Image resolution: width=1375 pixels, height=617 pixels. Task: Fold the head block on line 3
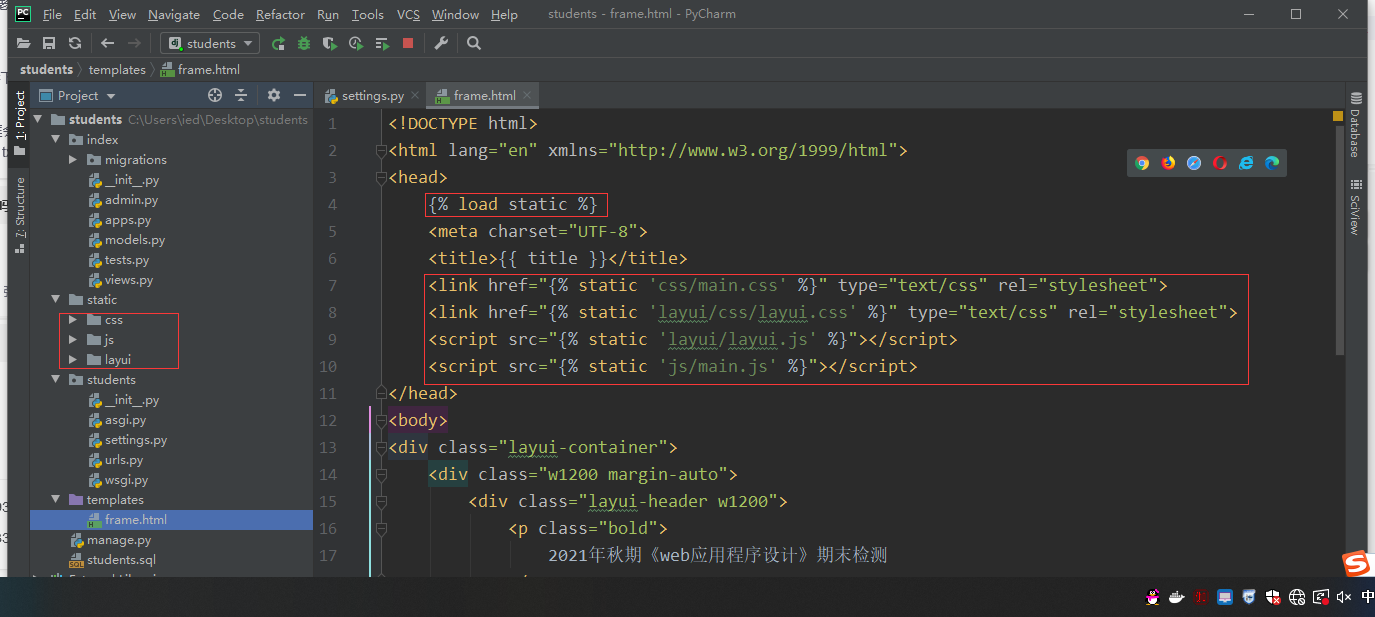tap(380, 178)
